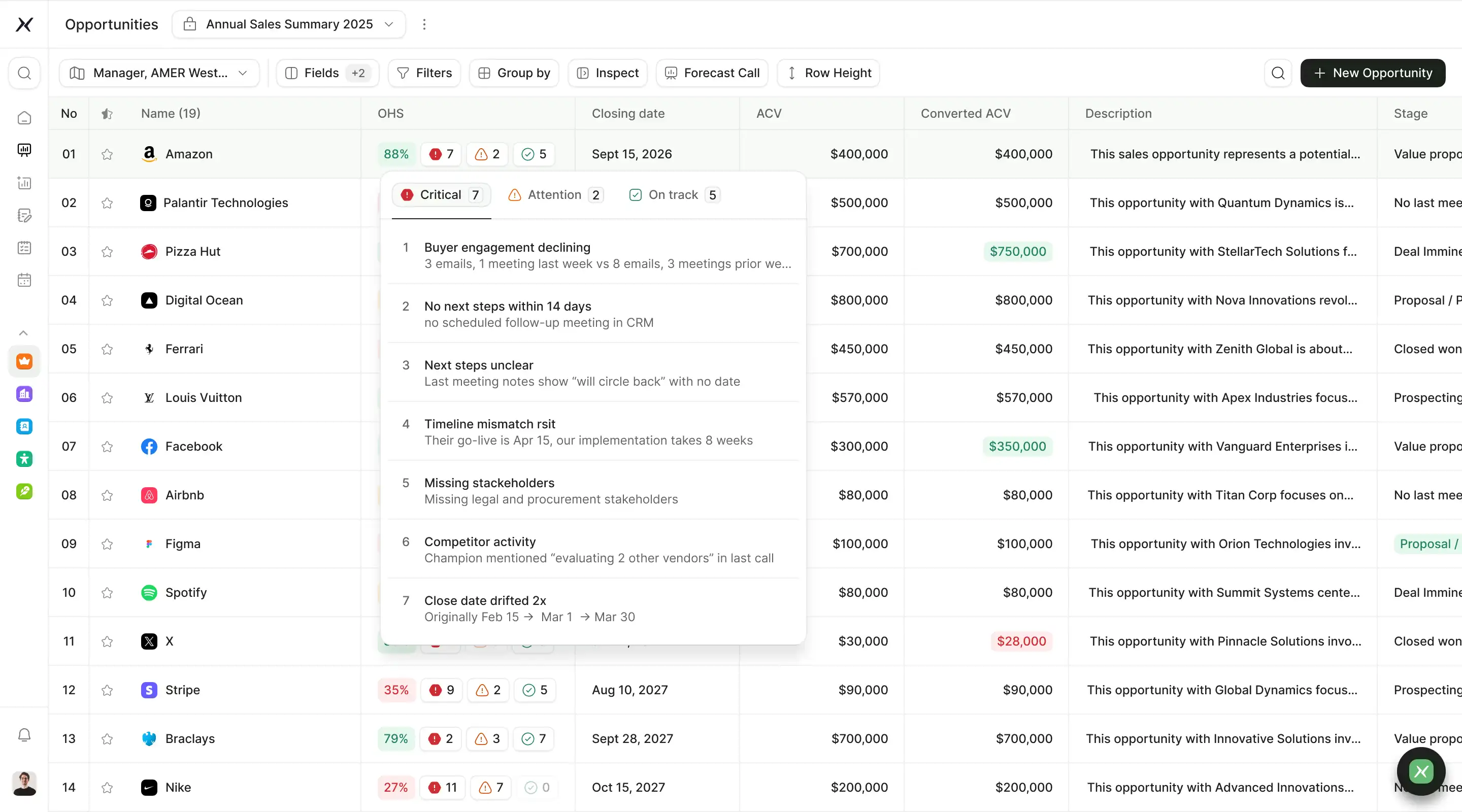
Task: Open the task list sidebar icon
Action: point(24,247)
